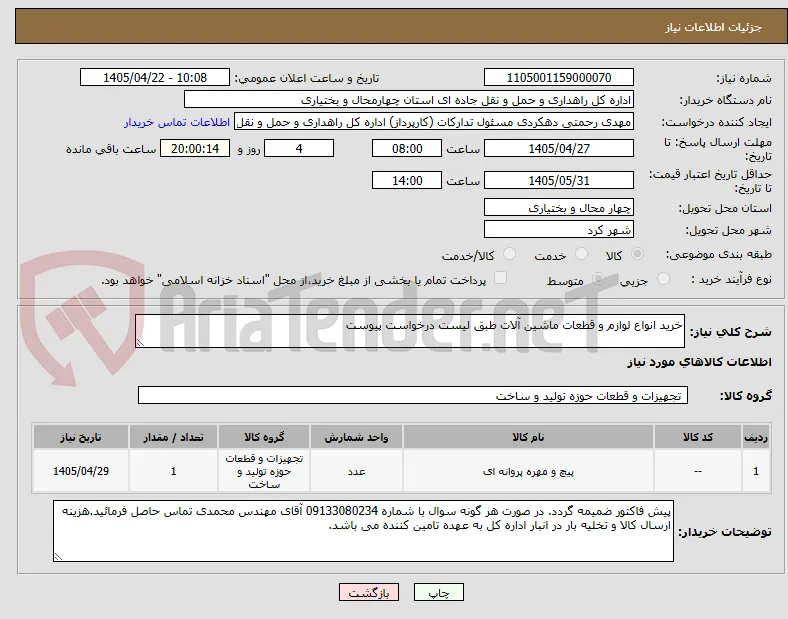
Task: Click the announcement date field 1405/04/22
Action: tap(155, 78)
